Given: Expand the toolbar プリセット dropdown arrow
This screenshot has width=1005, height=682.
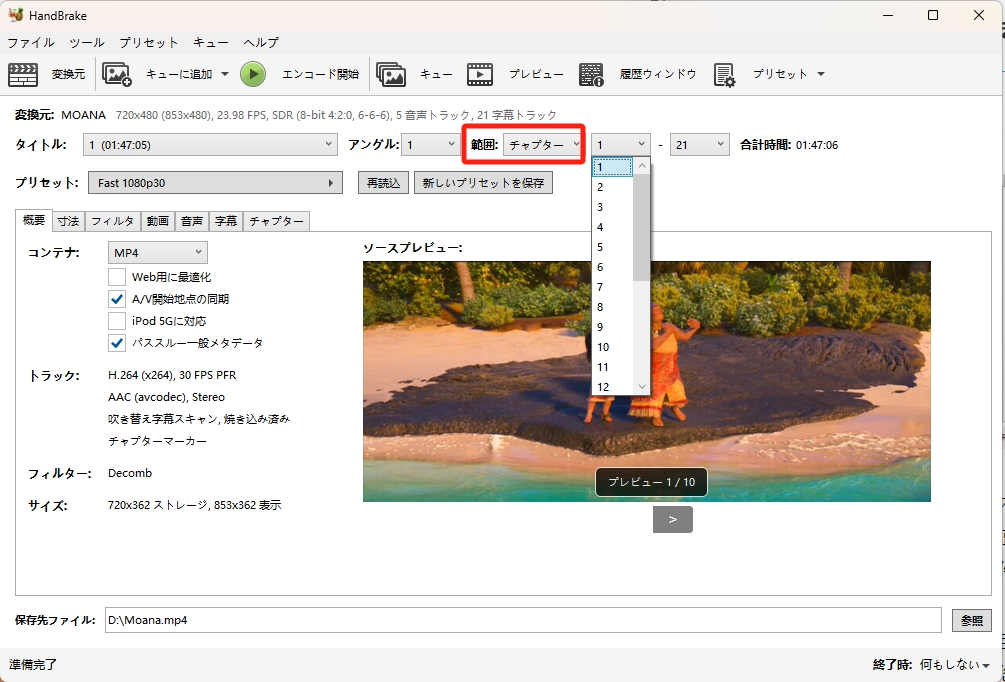Looking at the screenshot, I should [x=820, y=74].
